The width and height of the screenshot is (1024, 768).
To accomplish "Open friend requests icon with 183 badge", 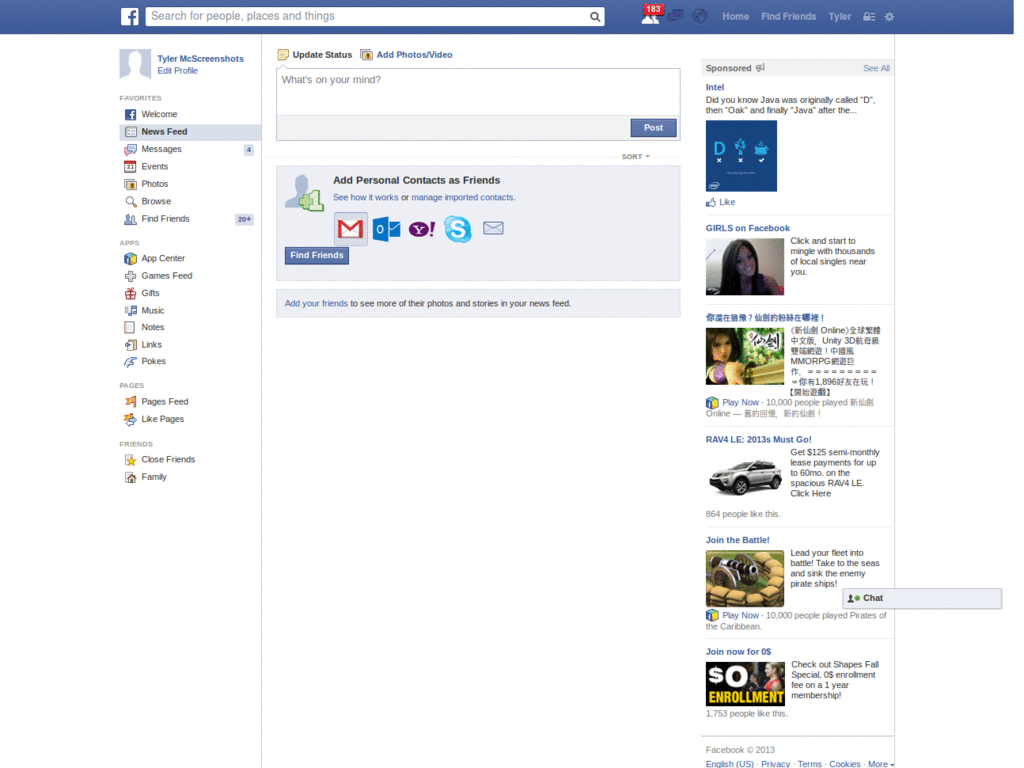I will tap(651, 15).
